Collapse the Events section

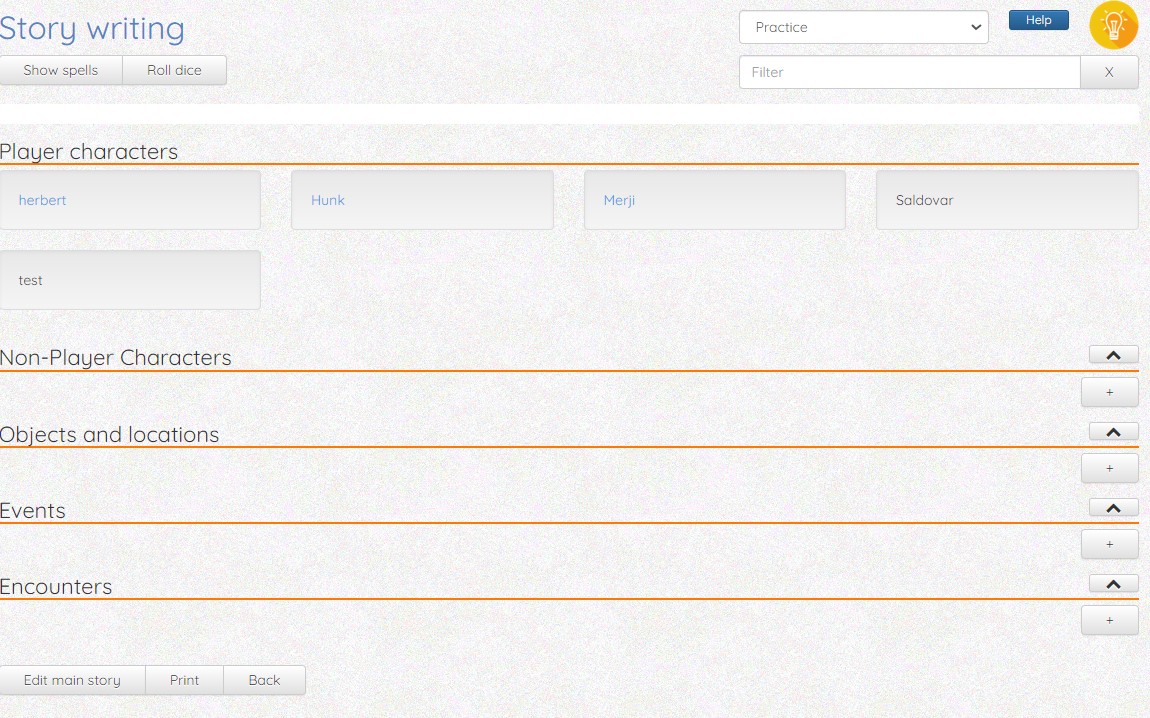pyautogui.click(x=1113, y=508)
